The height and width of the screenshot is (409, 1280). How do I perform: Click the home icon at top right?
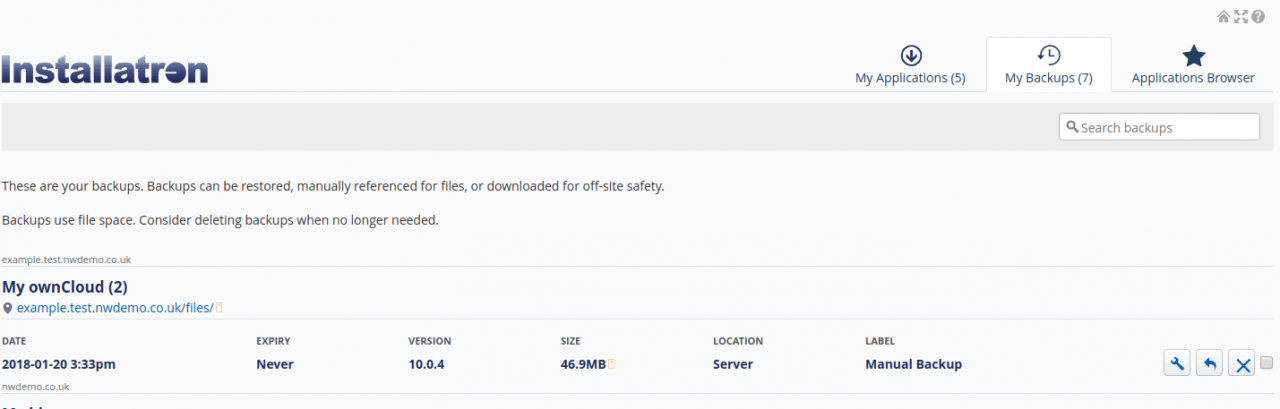pos(1223,17)
